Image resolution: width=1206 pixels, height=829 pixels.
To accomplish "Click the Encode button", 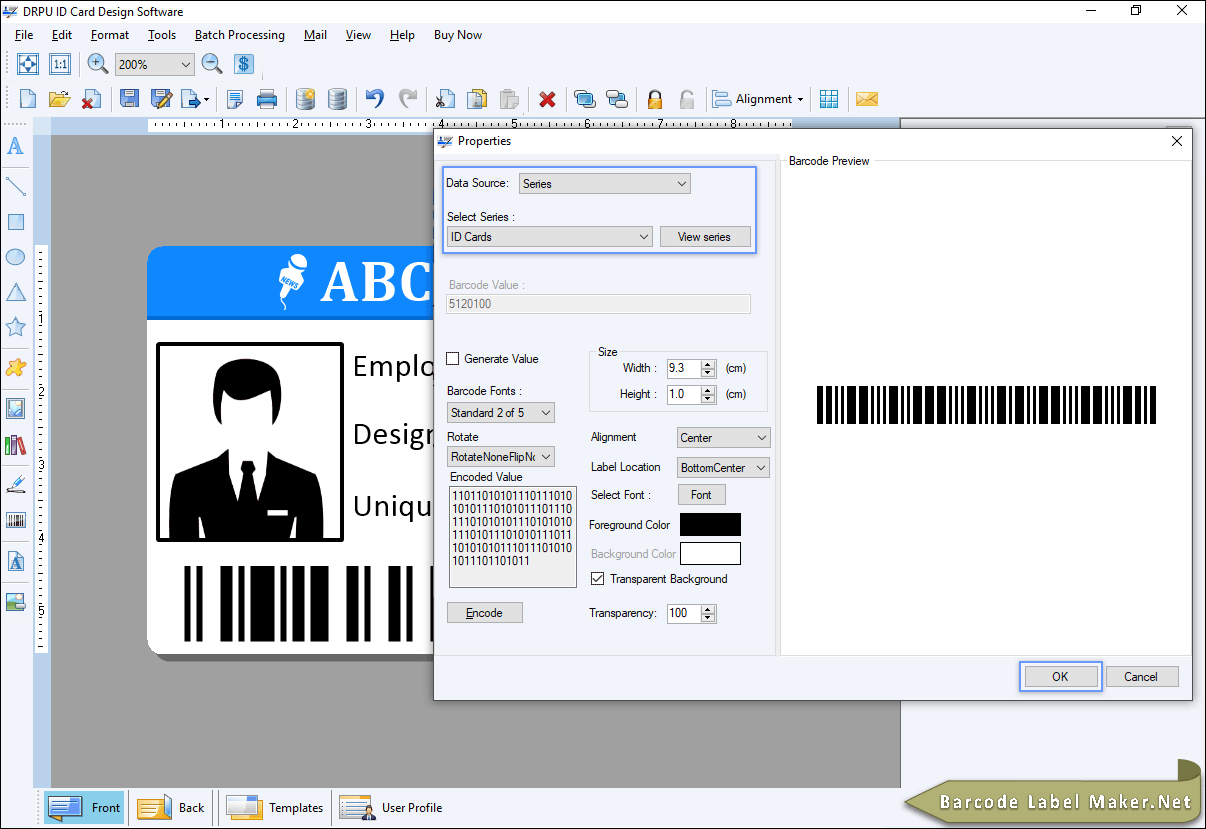I will click(x=485, y=613).
